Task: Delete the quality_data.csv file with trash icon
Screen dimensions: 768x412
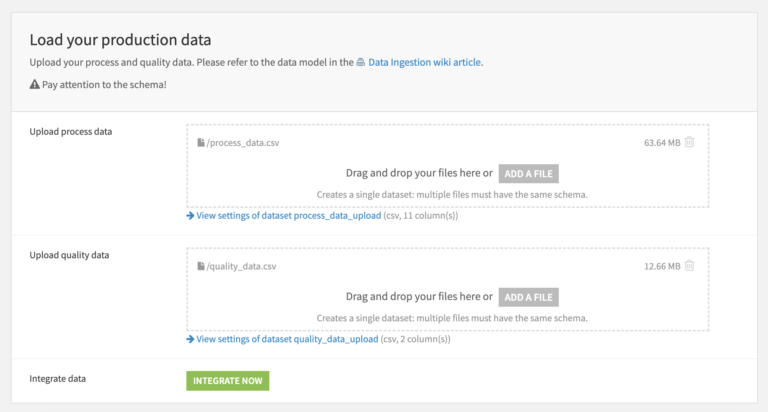Action: tap(690, 266)
